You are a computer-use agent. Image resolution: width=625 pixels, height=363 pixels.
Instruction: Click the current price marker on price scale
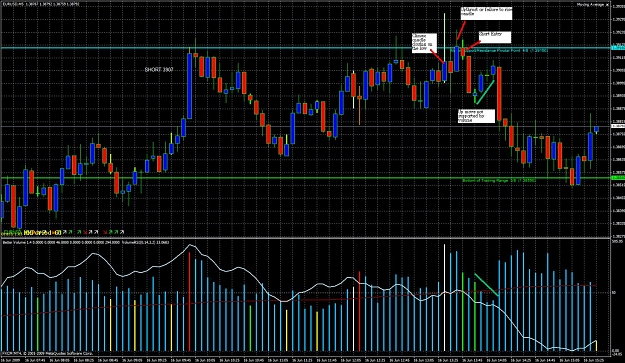click(618, 126)
